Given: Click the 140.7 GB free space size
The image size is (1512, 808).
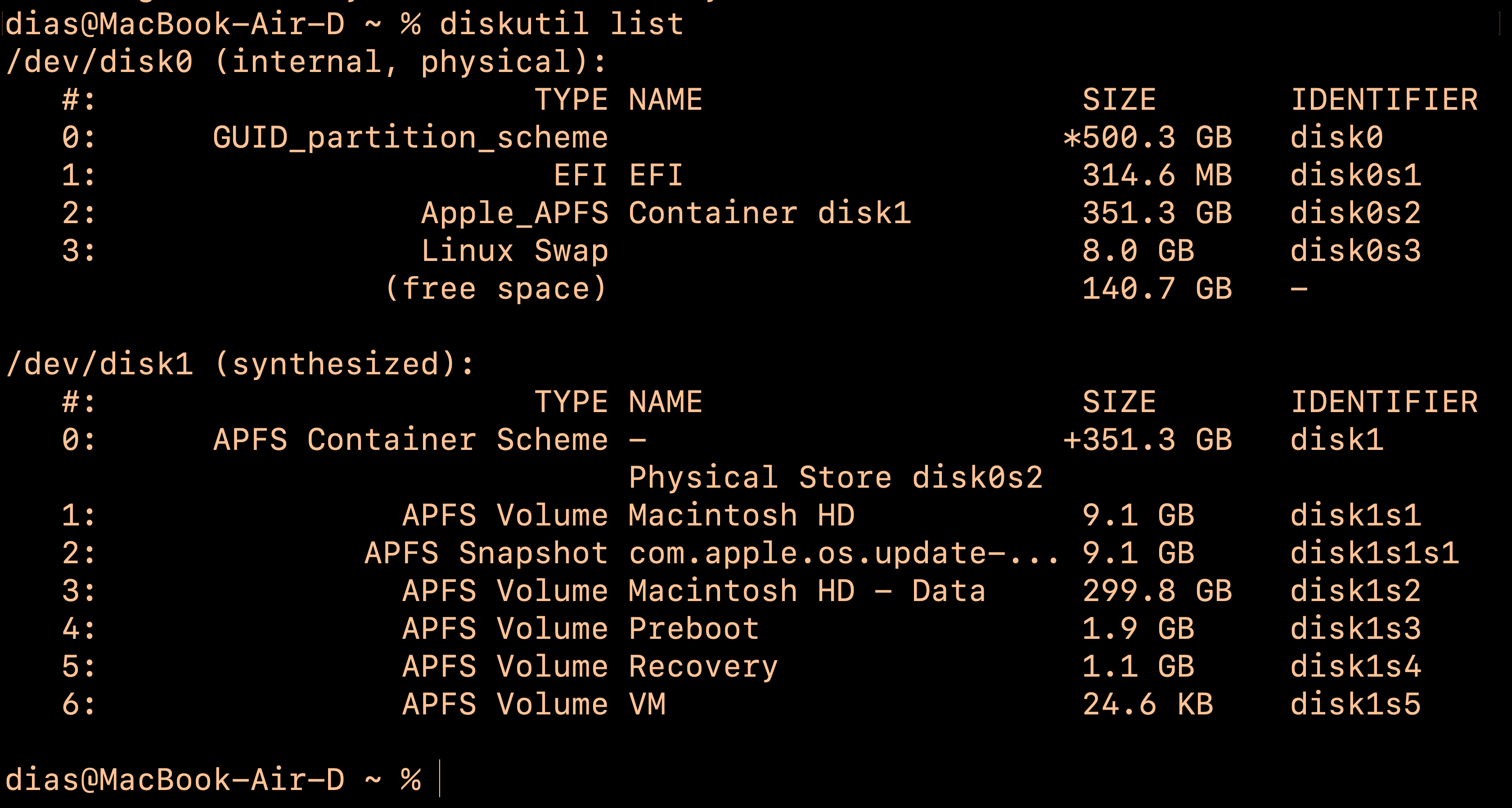Looking at the screenshot, I should pyautogui.click(x=1156, y=289).
